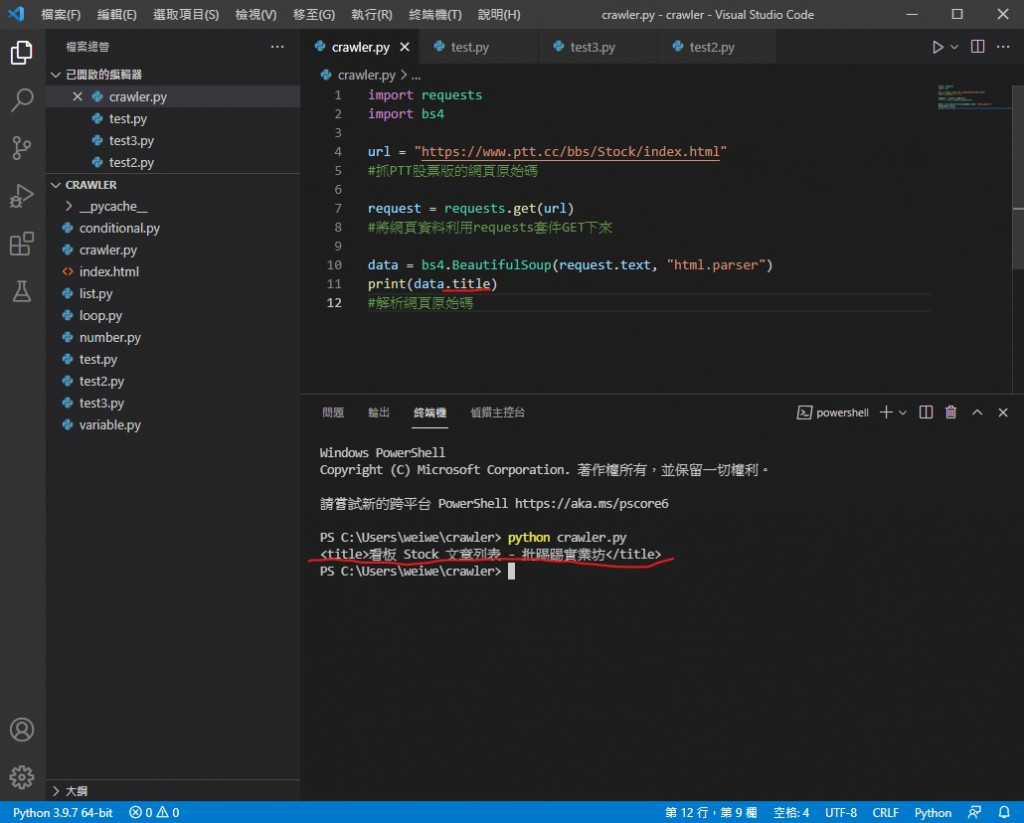
Task: Change indentation setting 空格: 4
Action: coord(791,812)
